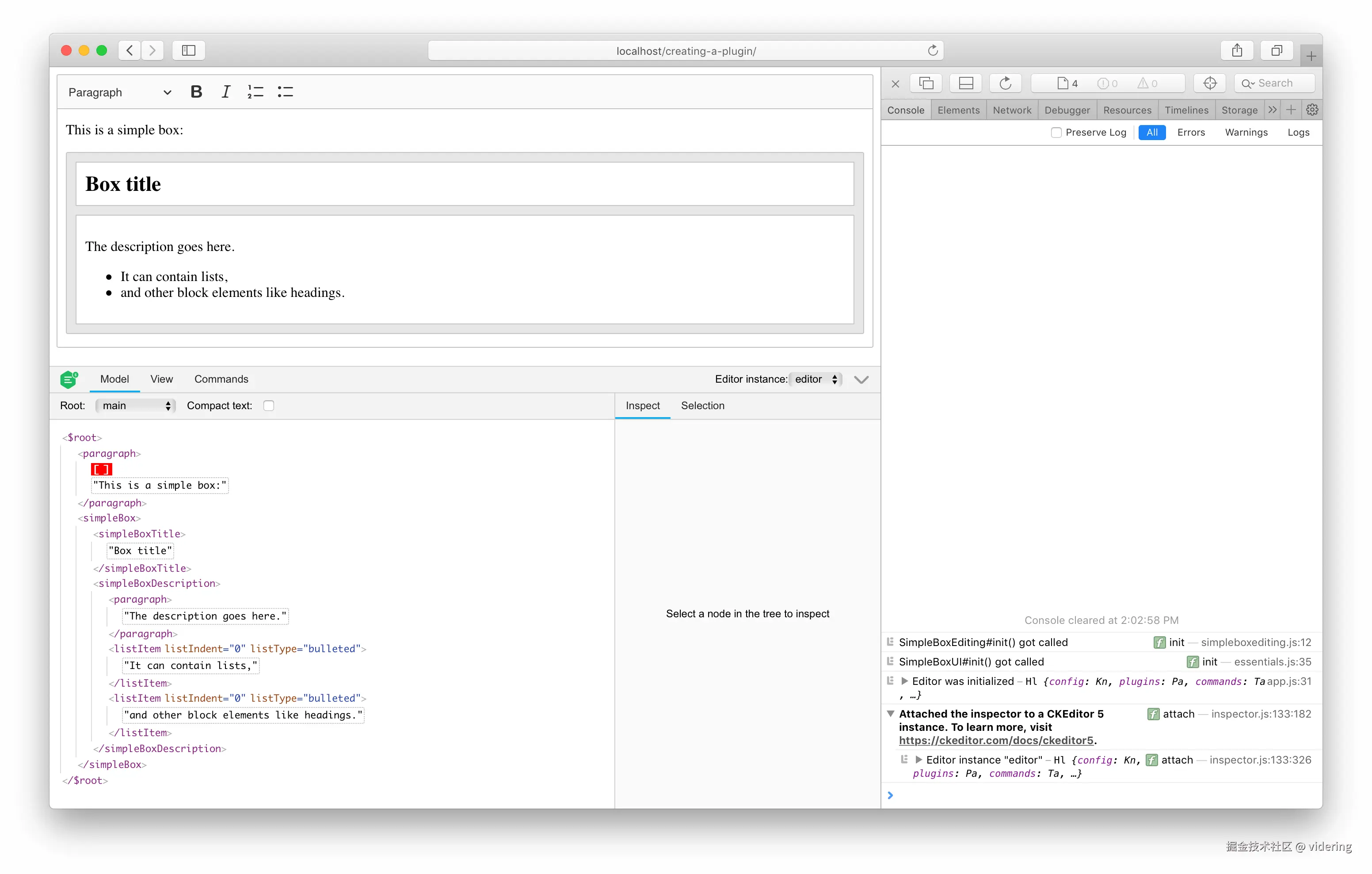Switch to the View tab
The image size is (1372, 874).
[161, 380]
